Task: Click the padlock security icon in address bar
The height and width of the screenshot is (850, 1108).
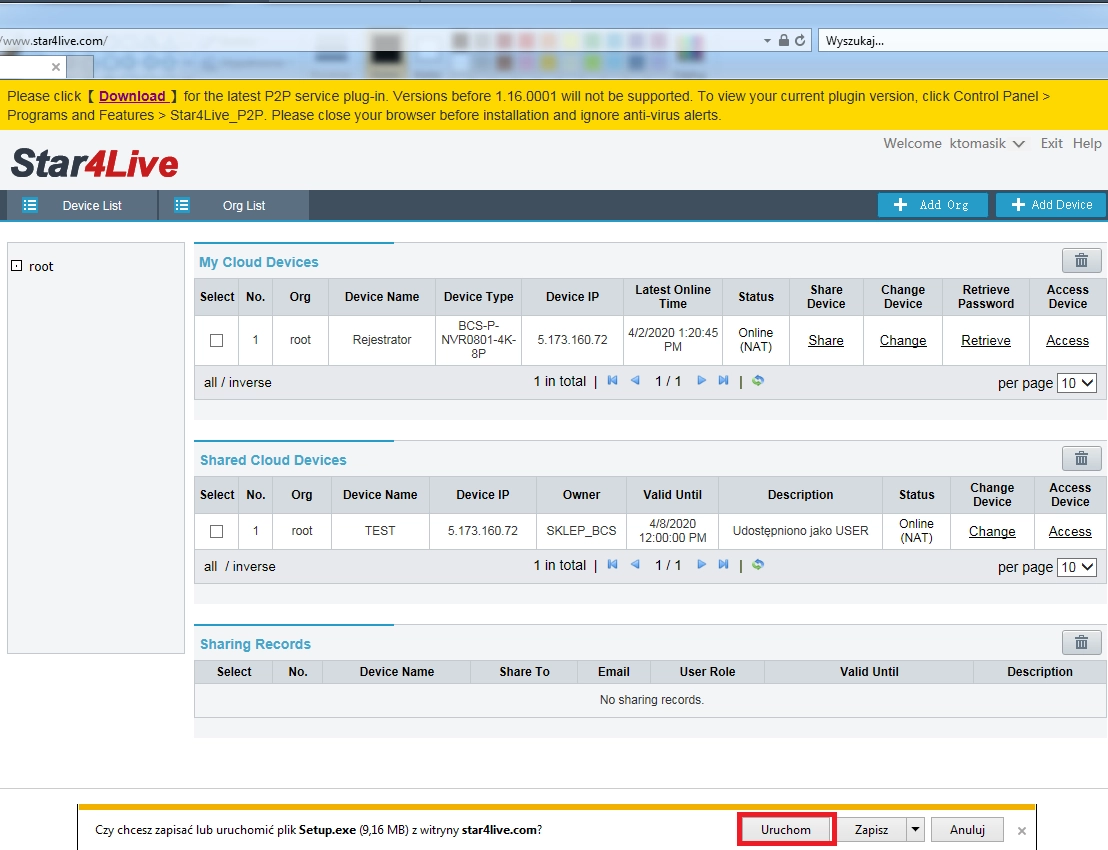Action: pyautogui.click(x=784, y=40)
